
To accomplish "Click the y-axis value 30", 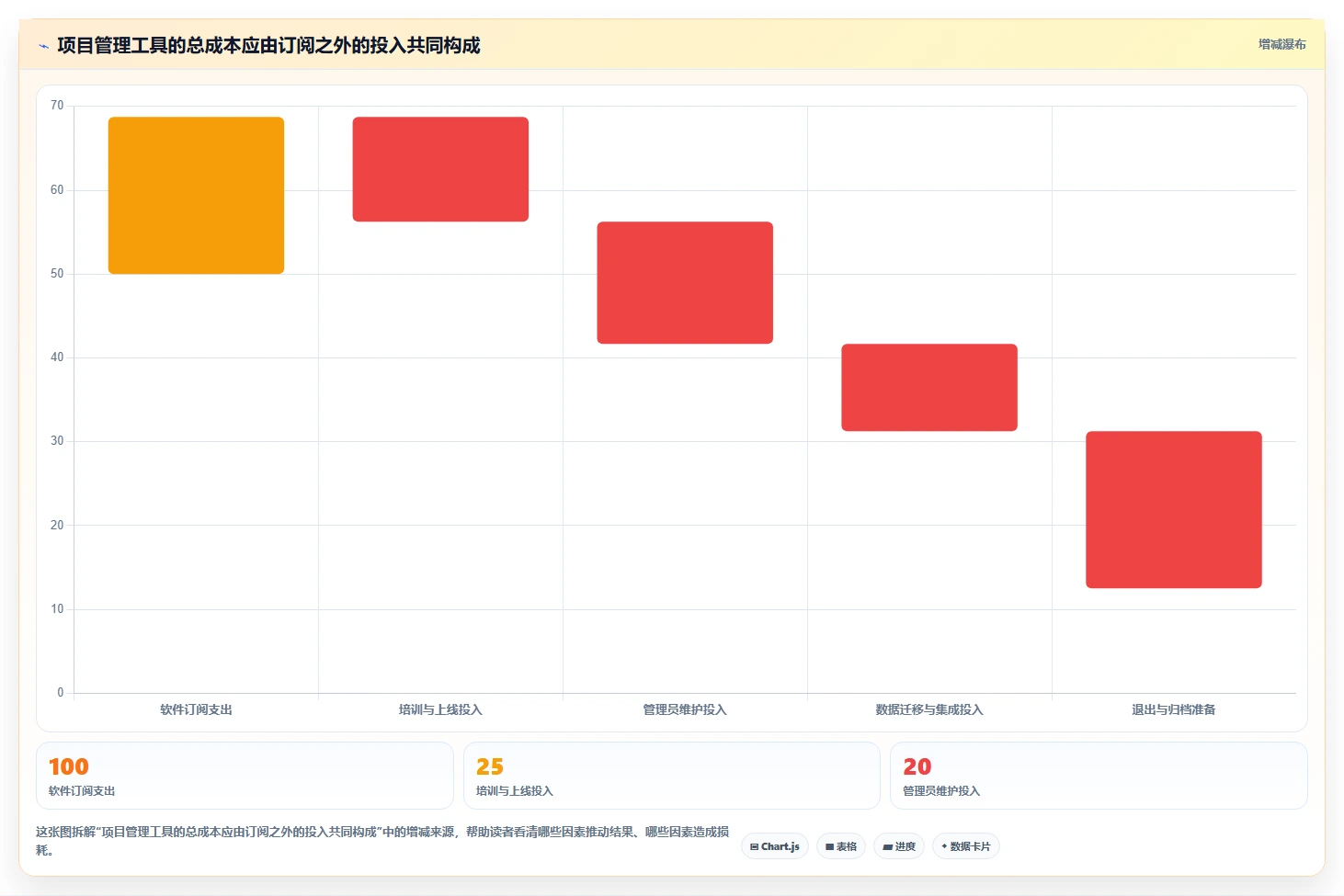I will pos(57,441).
